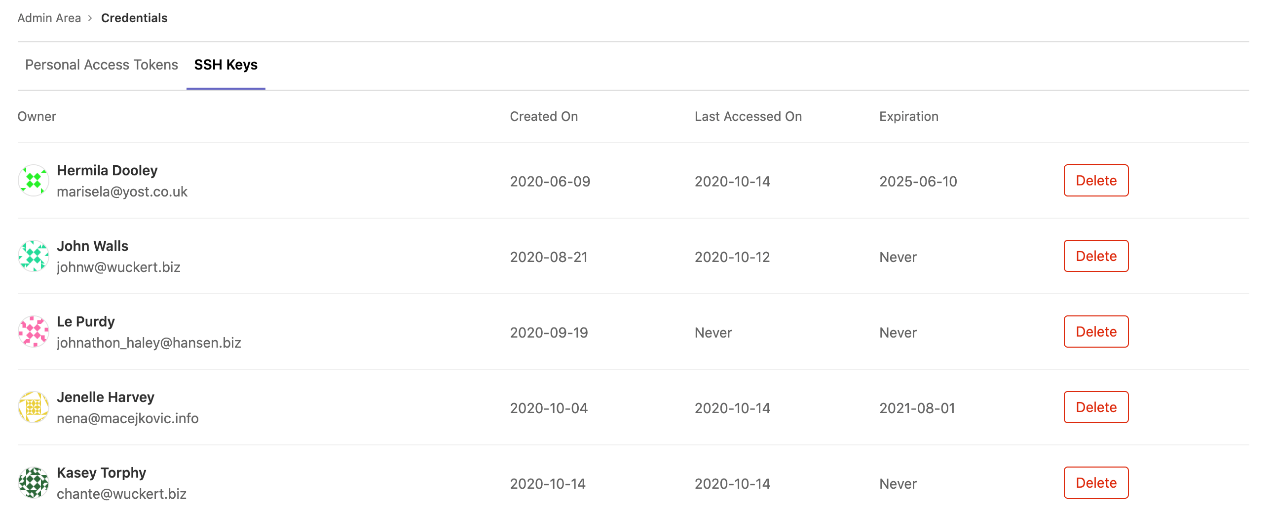Screen dimensions: 1274x527
Task: Click the Created On column header
Action: tap(544, 117)
